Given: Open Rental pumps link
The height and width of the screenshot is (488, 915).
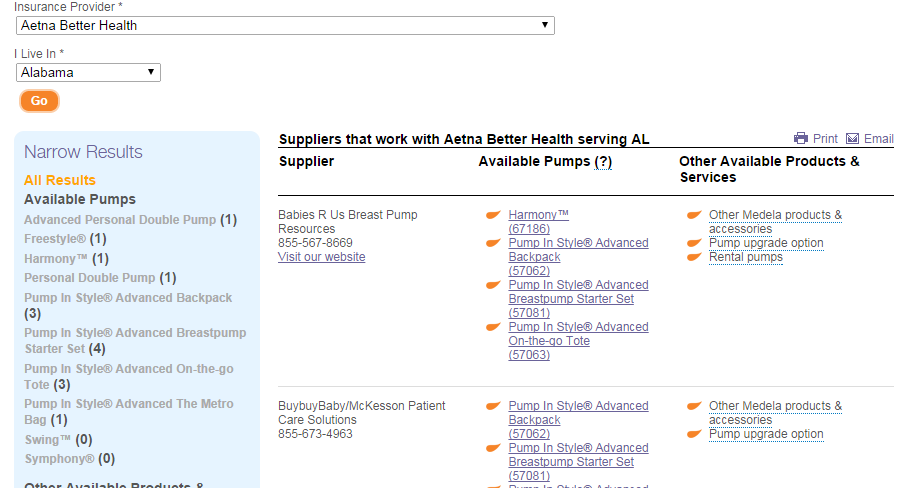Looking at the screenshot, I should click(x=746, y=257).
